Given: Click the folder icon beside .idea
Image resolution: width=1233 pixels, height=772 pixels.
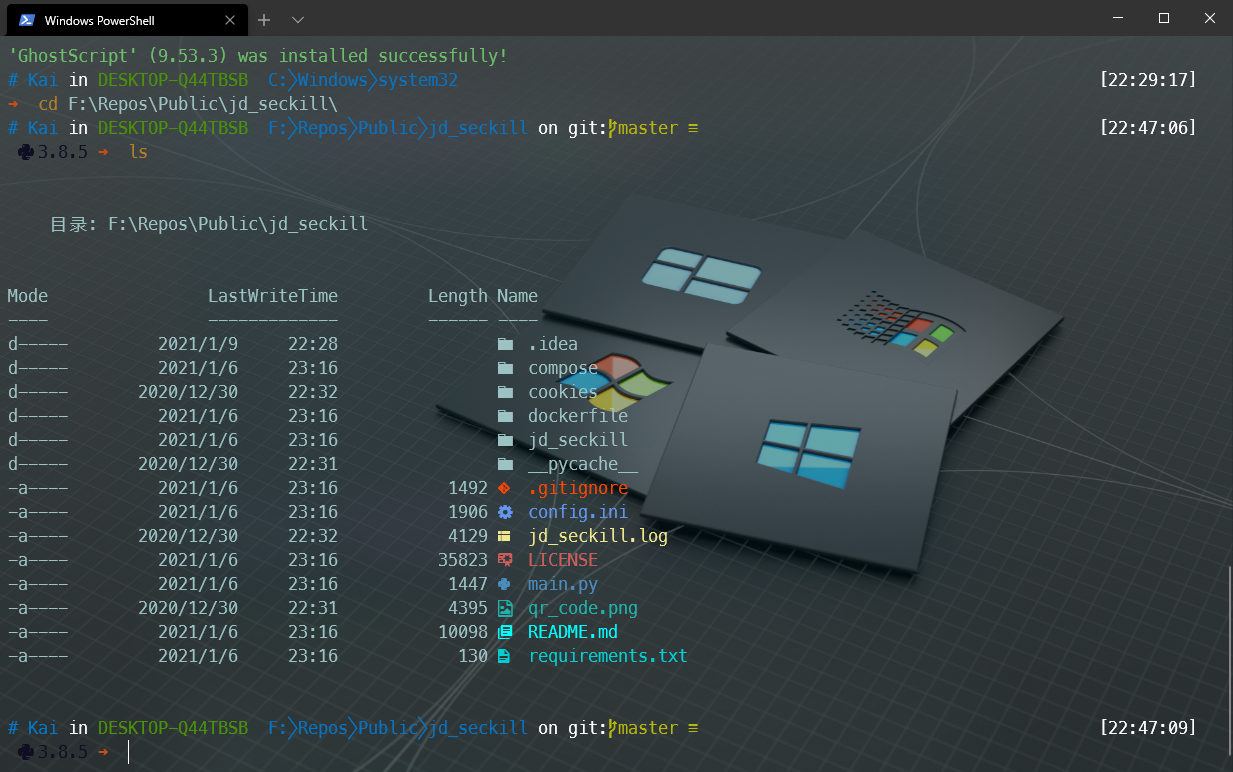Looking at the screenshot, I should coord(505,344).
